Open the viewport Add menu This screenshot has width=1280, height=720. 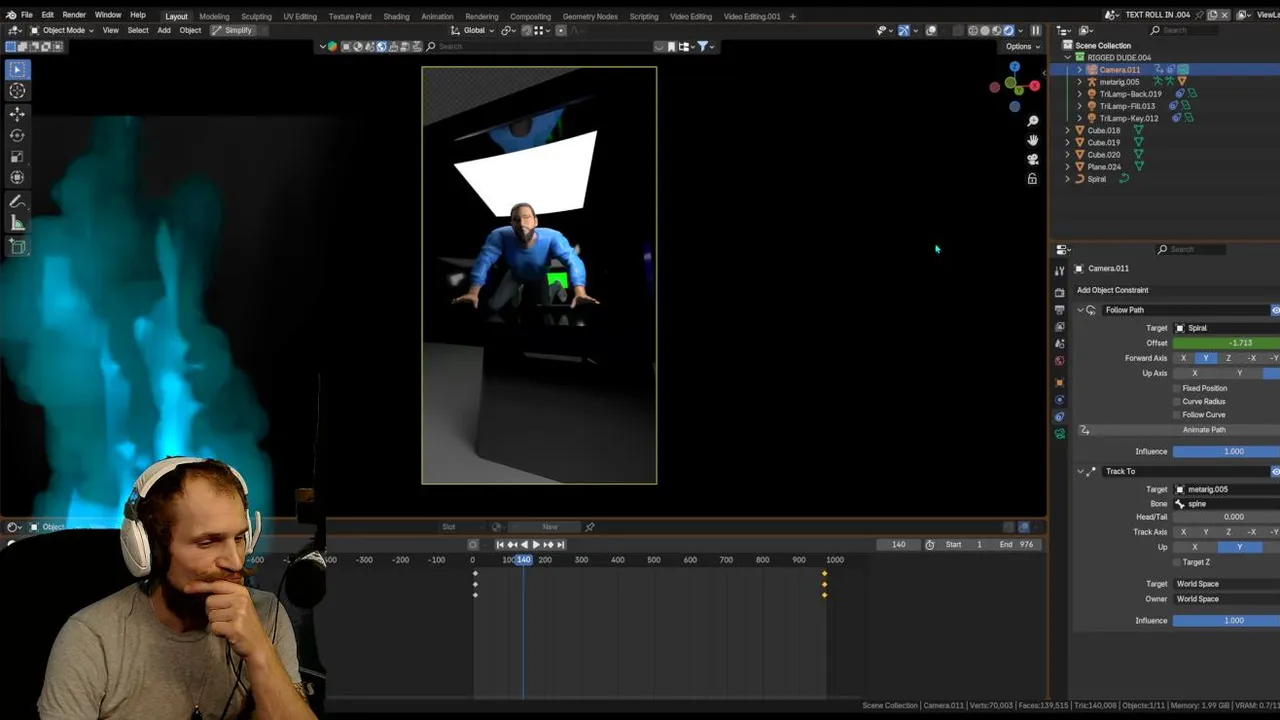click(163, 30)
